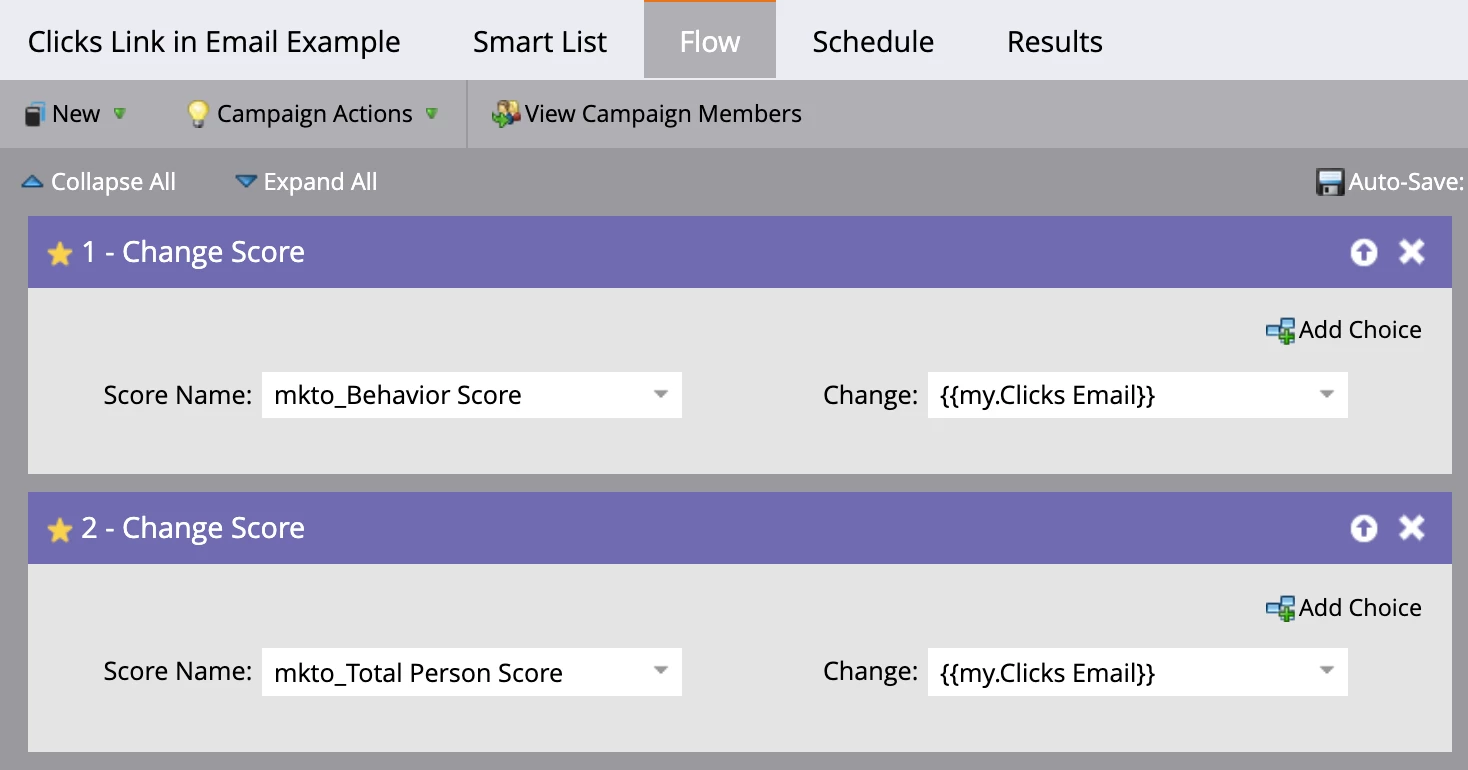Screen dimensions: 1468x770
Task: Click the Auto-Save disk icon
Action: [1330, 182]
